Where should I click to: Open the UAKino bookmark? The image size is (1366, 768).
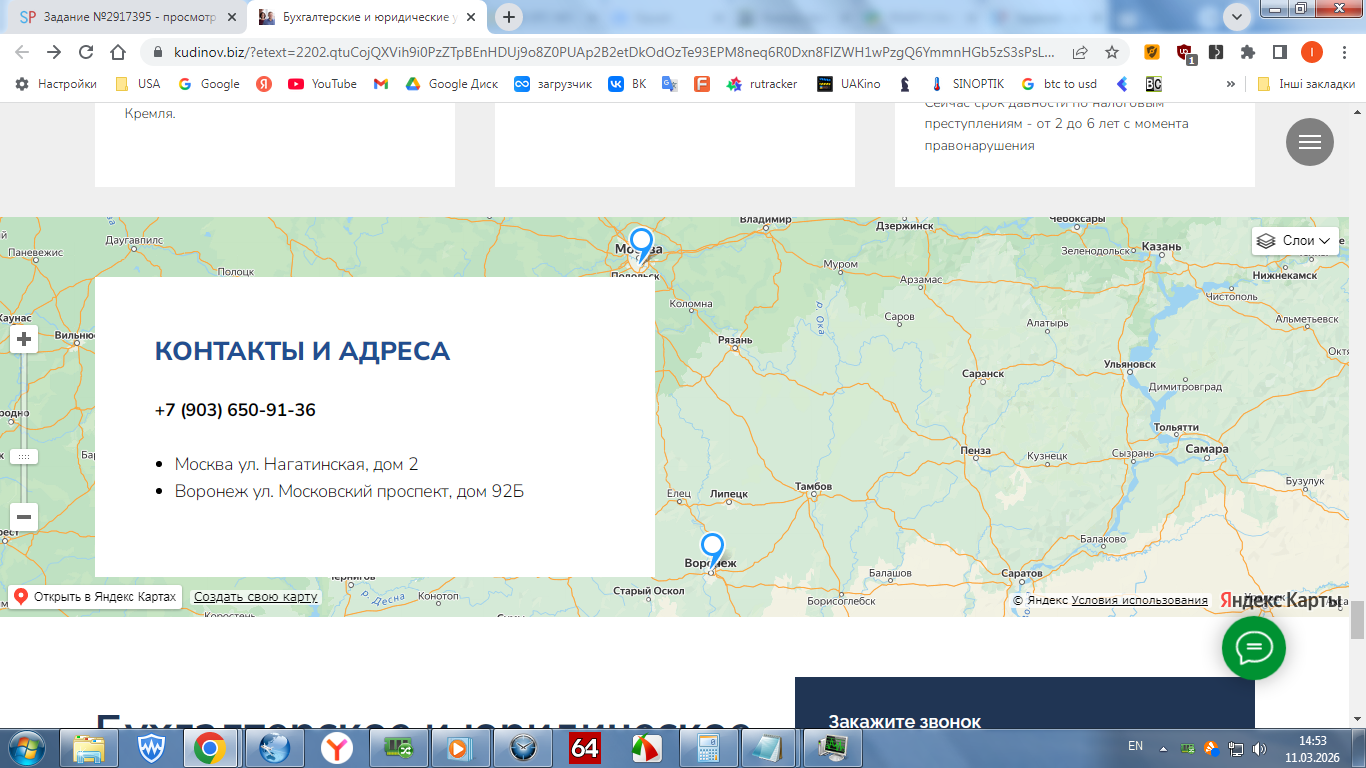point(849,84)
